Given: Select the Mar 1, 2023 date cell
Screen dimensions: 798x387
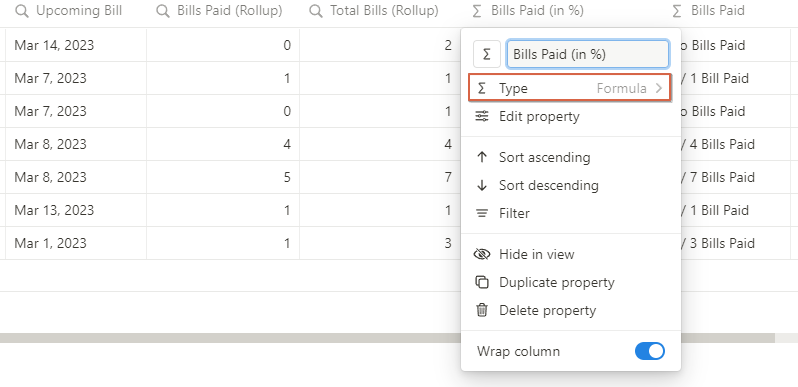Looking at the screenshot, I should coord(76,243).
